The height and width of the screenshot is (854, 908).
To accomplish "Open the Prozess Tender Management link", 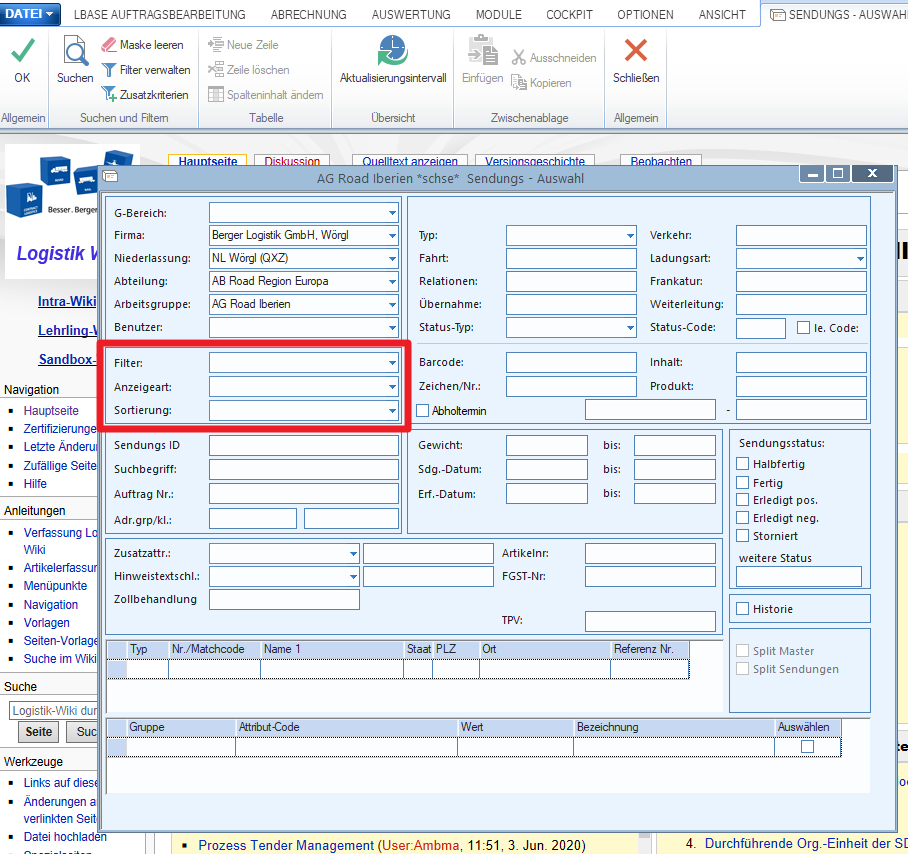I will [286, 845].
